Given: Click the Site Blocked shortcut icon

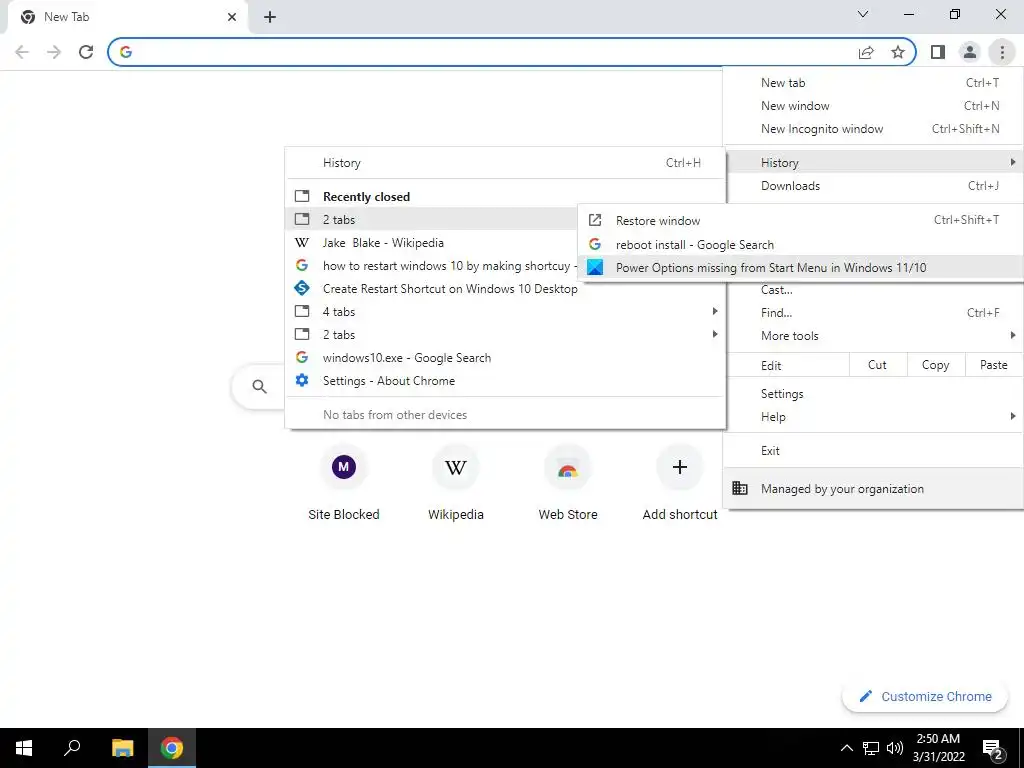Looking at the screenshot, I should coord(344,467).
